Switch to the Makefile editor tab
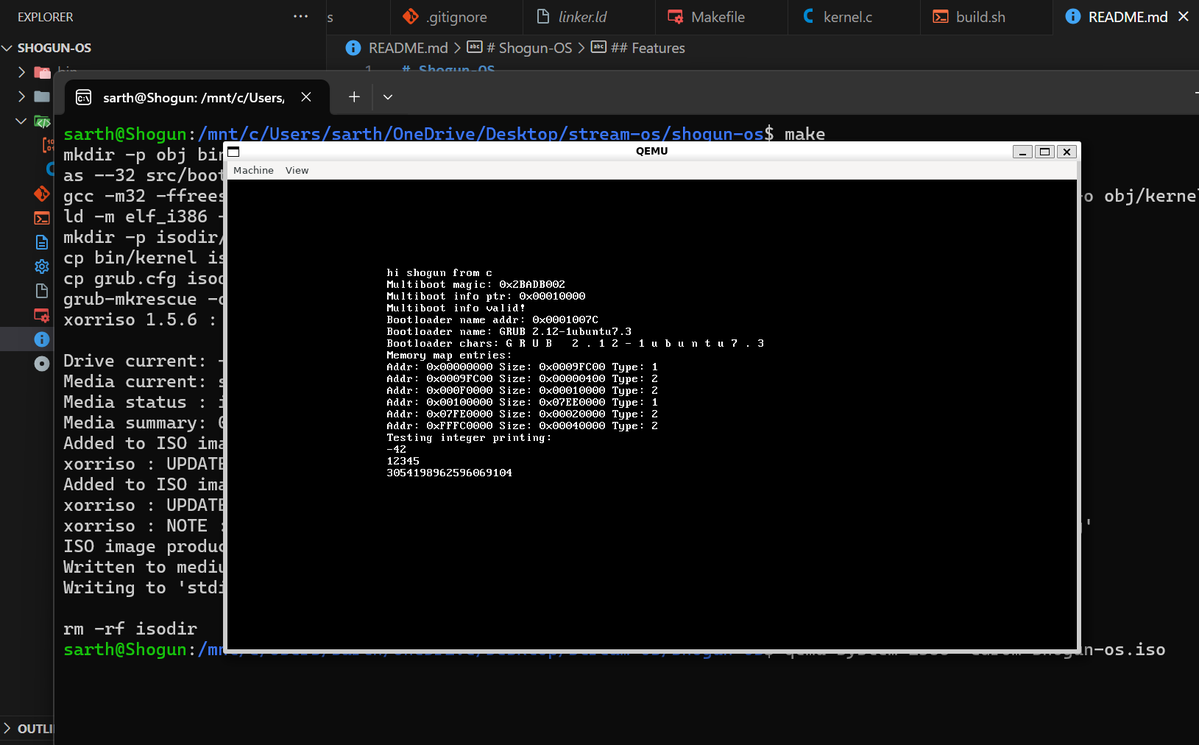Image resolution: width=1199 pixels, height=745 pixels. pyautogui.click(x=721, y=17)
